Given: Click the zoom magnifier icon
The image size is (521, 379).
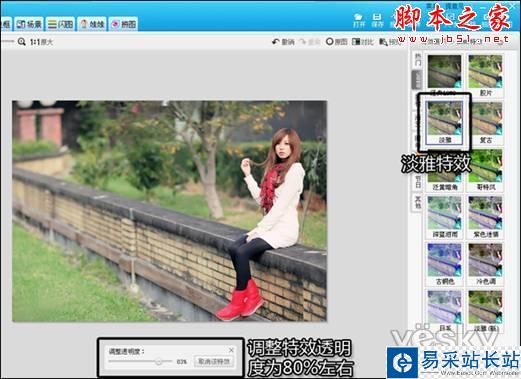Looking at the screenshot, I should tap(22, 42).
